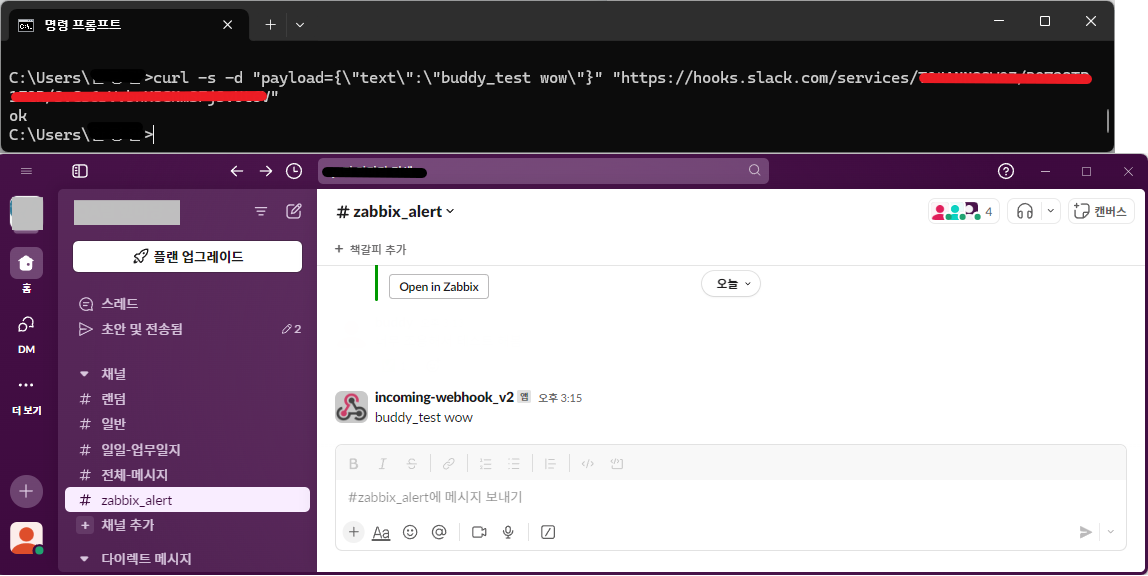Open Slack history clock icon
1148x576 pixels.
point(294,171)
